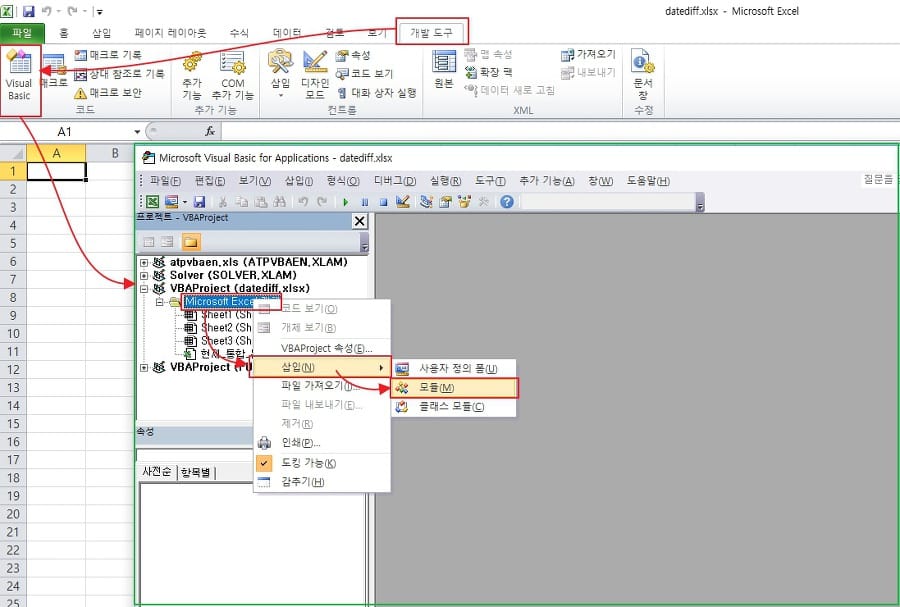Switch to the 수식 ribbon tab

239,33
